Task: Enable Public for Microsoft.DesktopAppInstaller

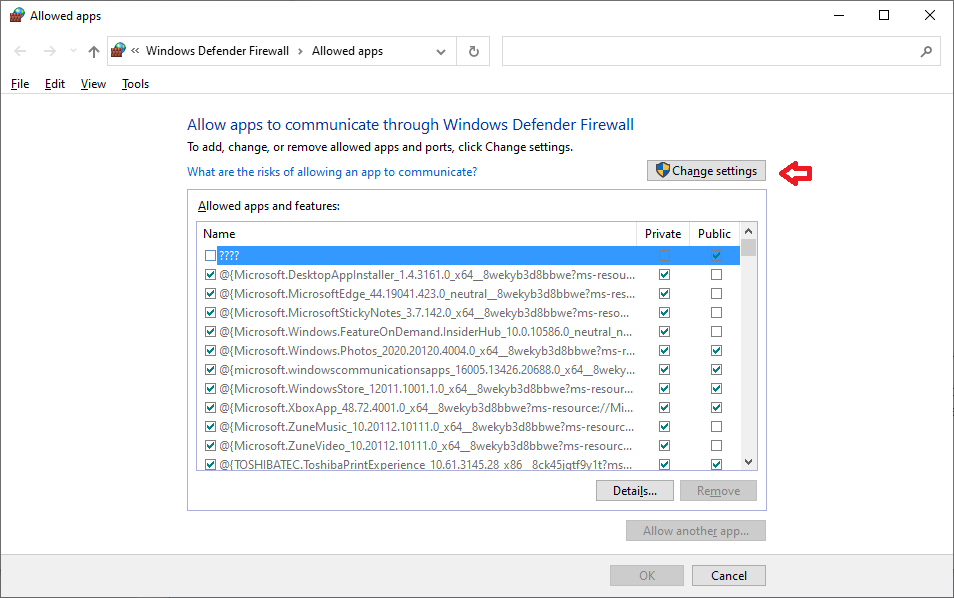Action: (x=716, y=275)
